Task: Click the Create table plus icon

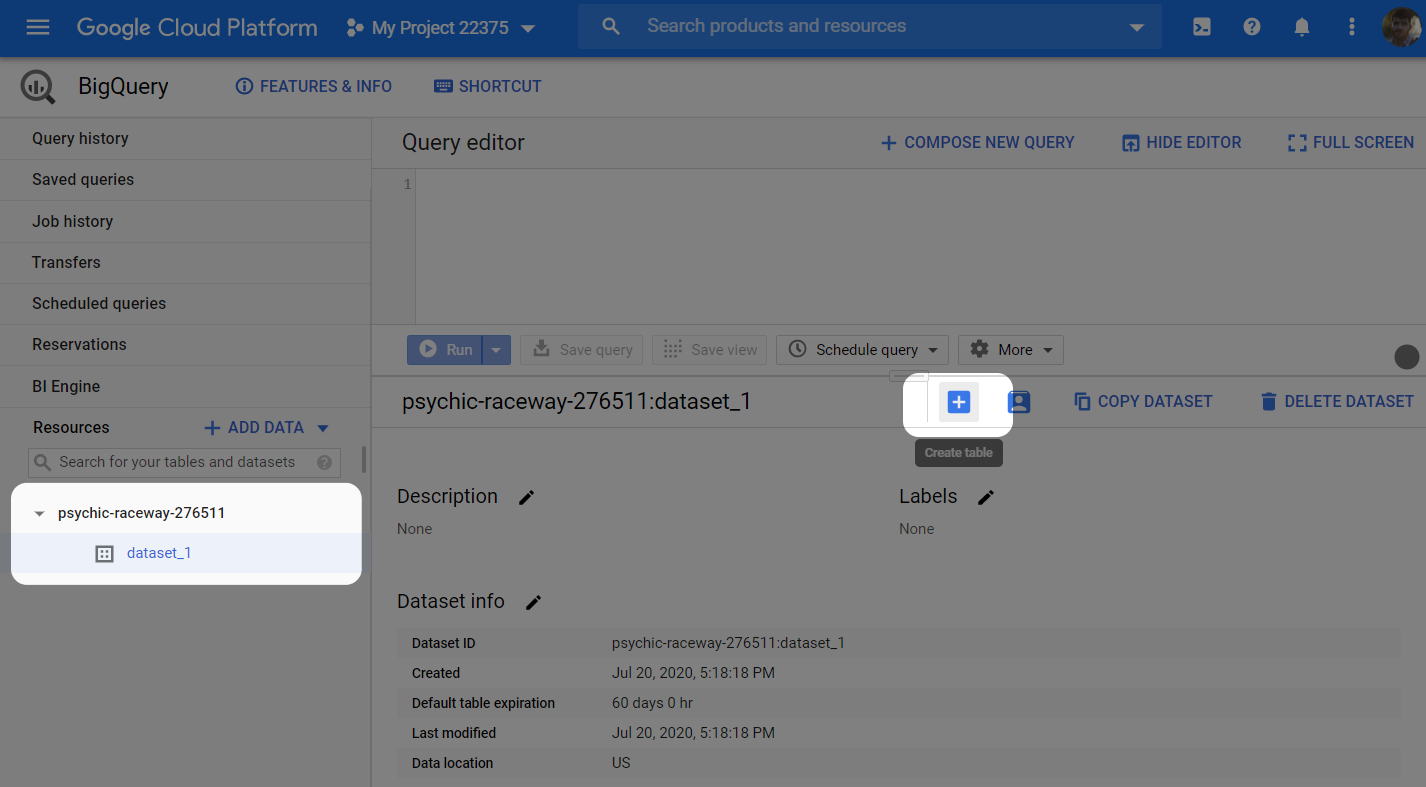Action: (959, 402)
